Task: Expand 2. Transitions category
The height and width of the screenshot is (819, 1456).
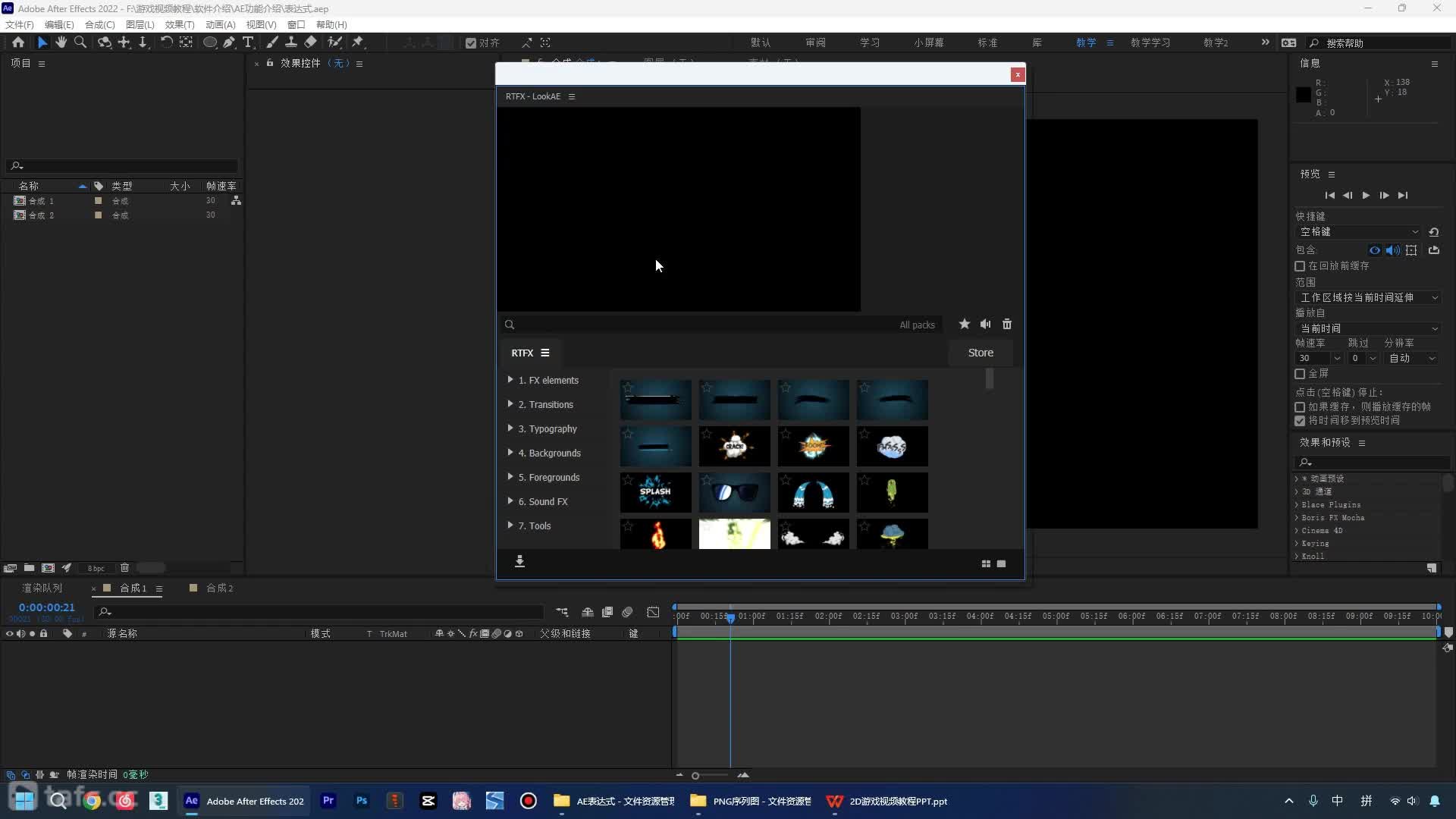Action: tap(510, 404)
